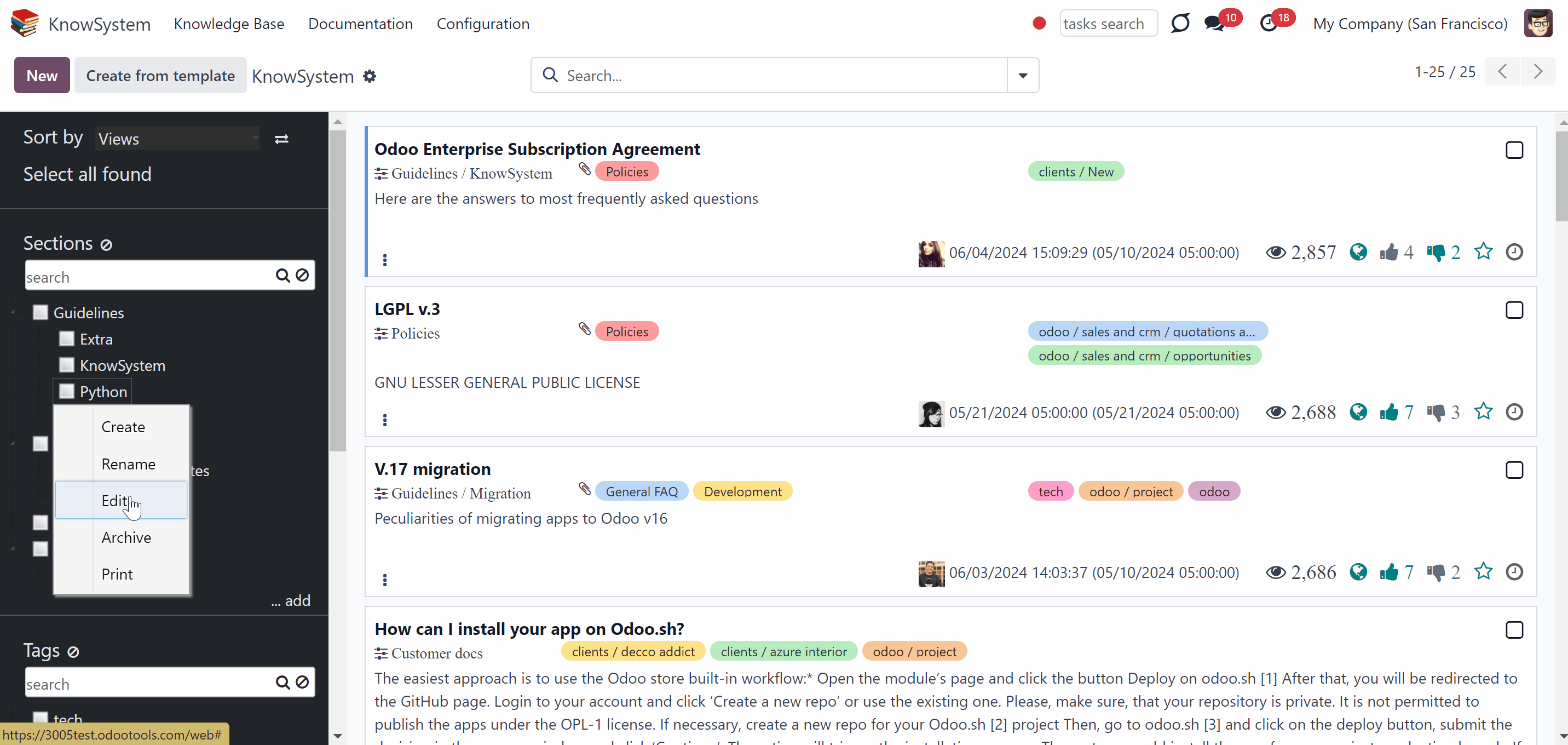Open the Configuration menu
Viewport: 1568px width, 745px height.
(x=483, y=24)
